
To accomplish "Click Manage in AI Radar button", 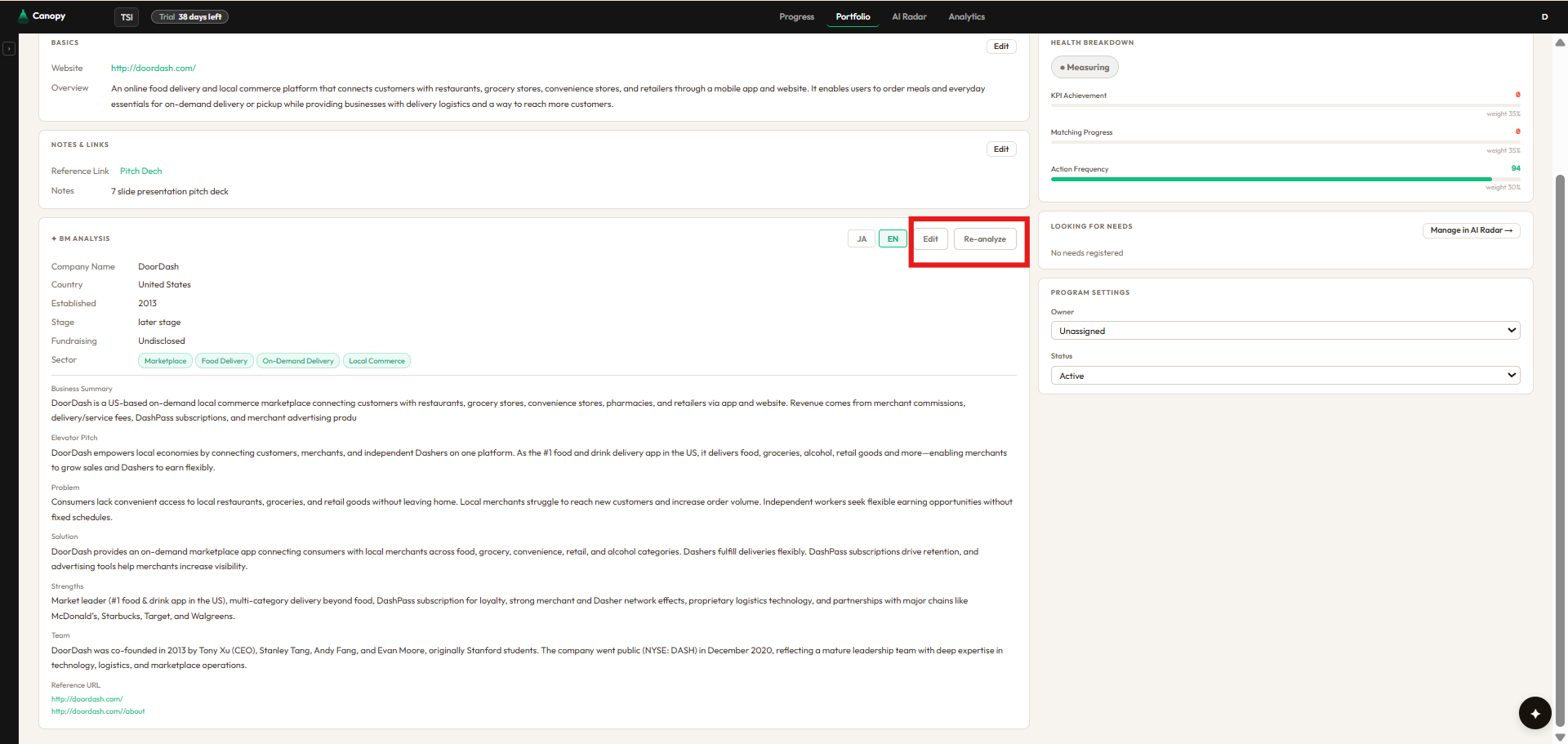I will click(x=1471, y=230).
